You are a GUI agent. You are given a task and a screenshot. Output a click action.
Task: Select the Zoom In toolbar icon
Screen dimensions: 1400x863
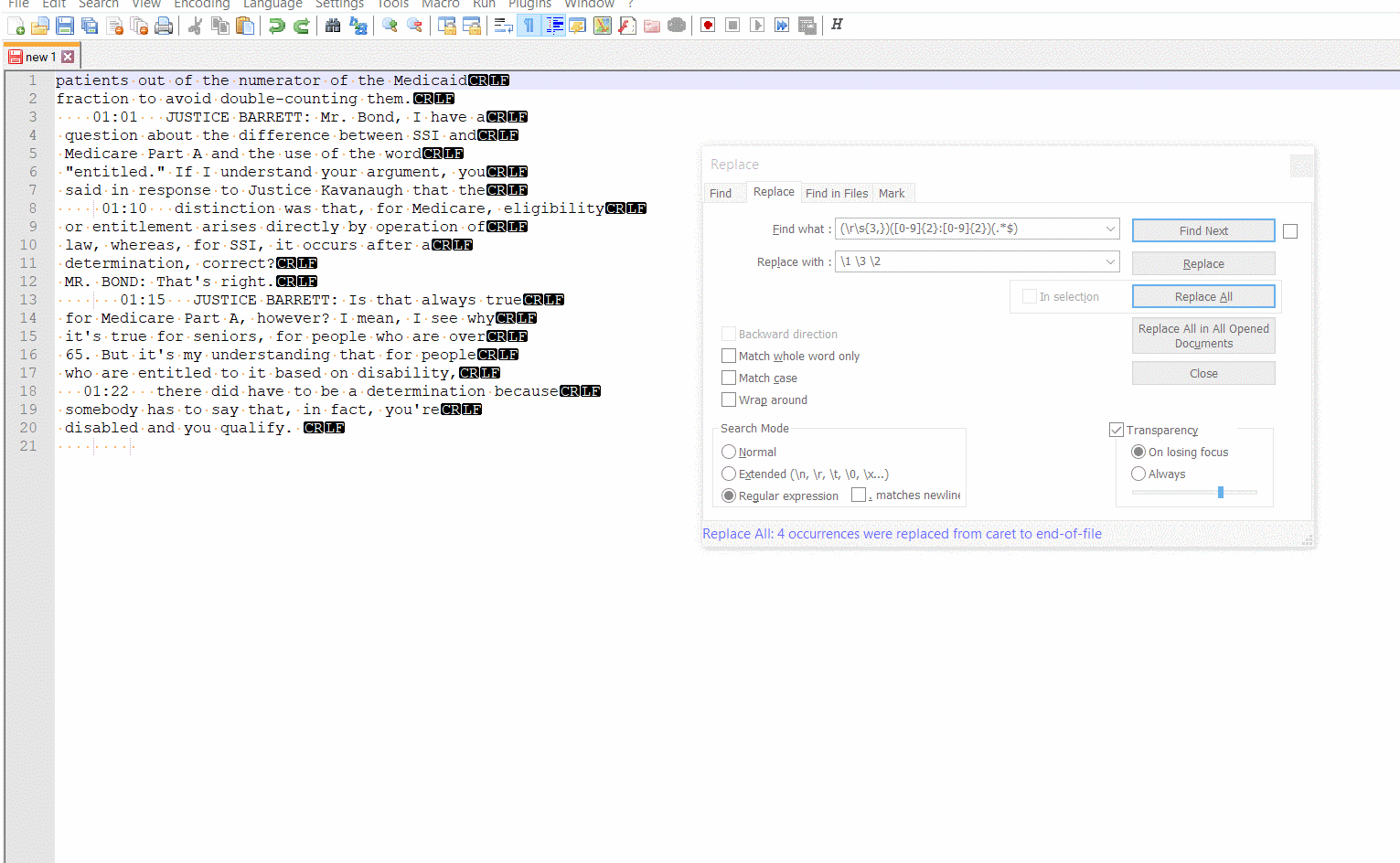tap(389, 26)
